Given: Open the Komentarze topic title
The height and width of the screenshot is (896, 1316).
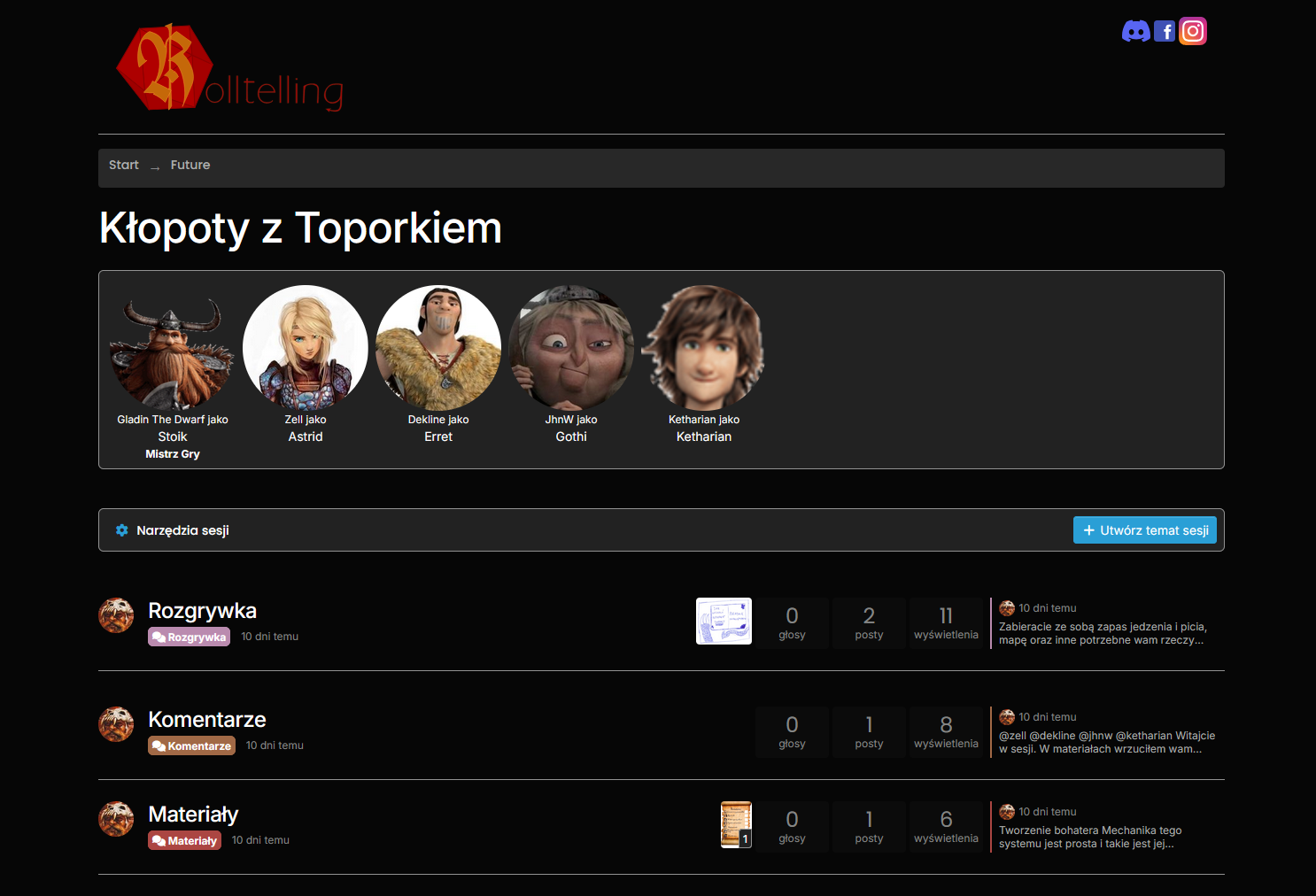Looking at the screenshot, I should [x=207, y=719].
